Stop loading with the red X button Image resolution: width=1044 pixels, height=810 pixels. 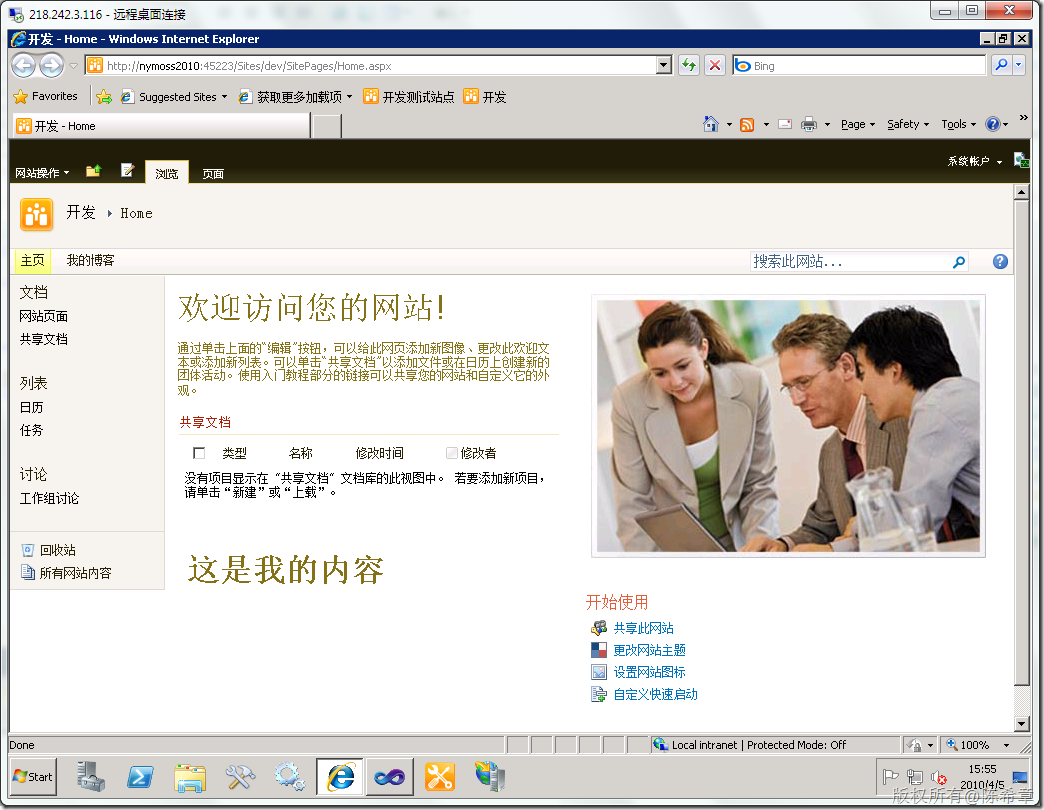[x=715, y=65]
